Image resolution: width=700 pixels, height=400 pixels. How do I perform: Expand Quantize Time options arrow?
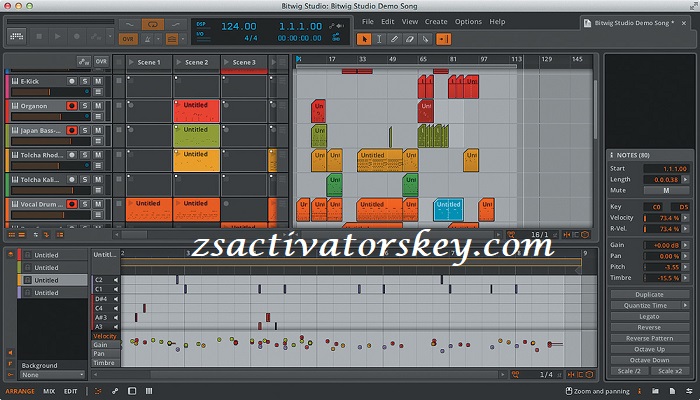tap(685, 305)
